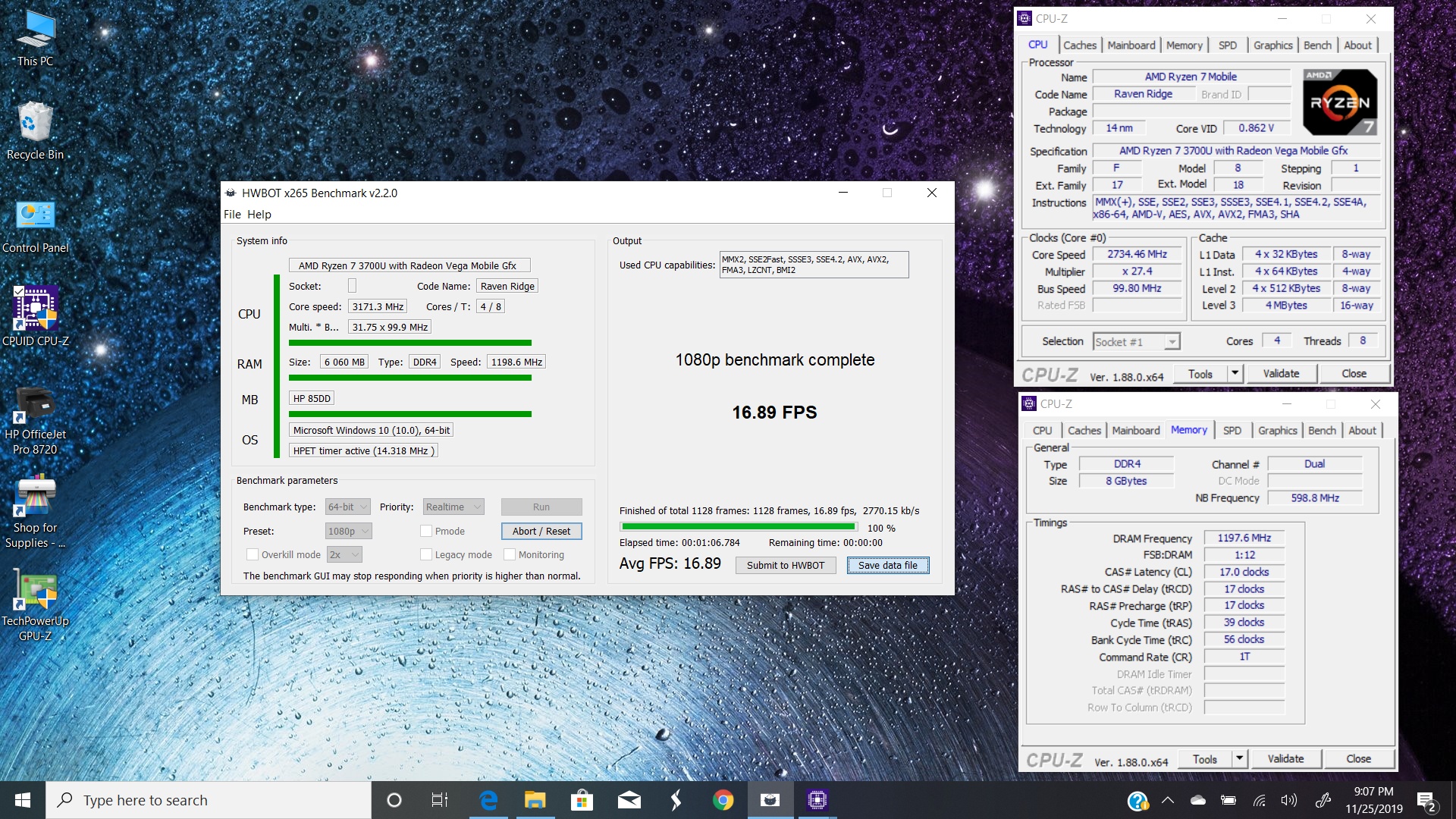Open the Preset 1080p dropdown

pyautogui.click(x=349, y=531)
